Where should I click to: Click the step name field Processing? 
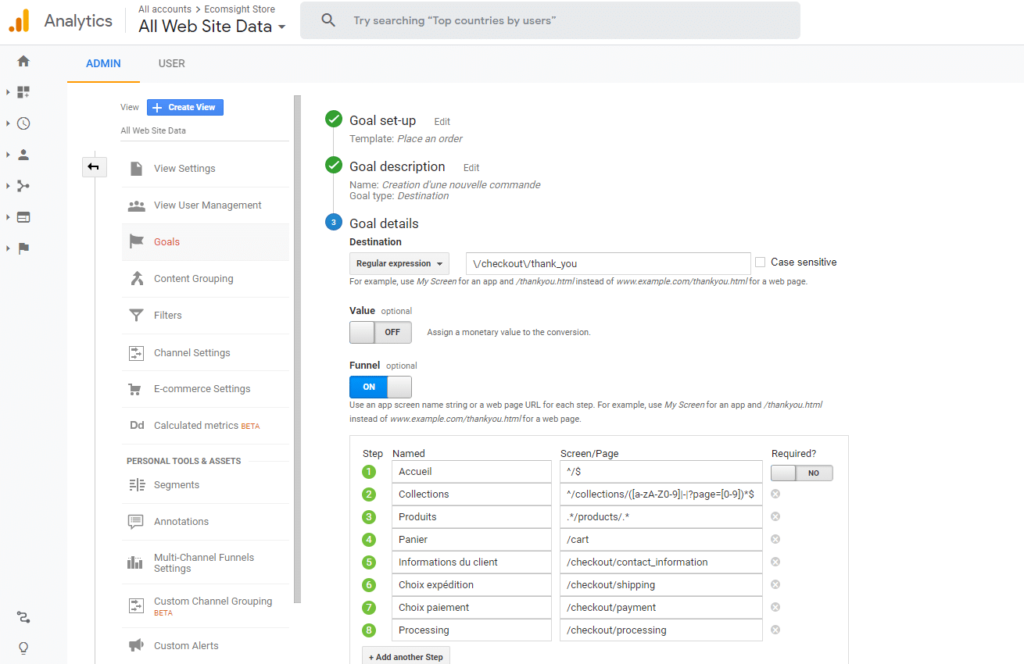[472, 630]
